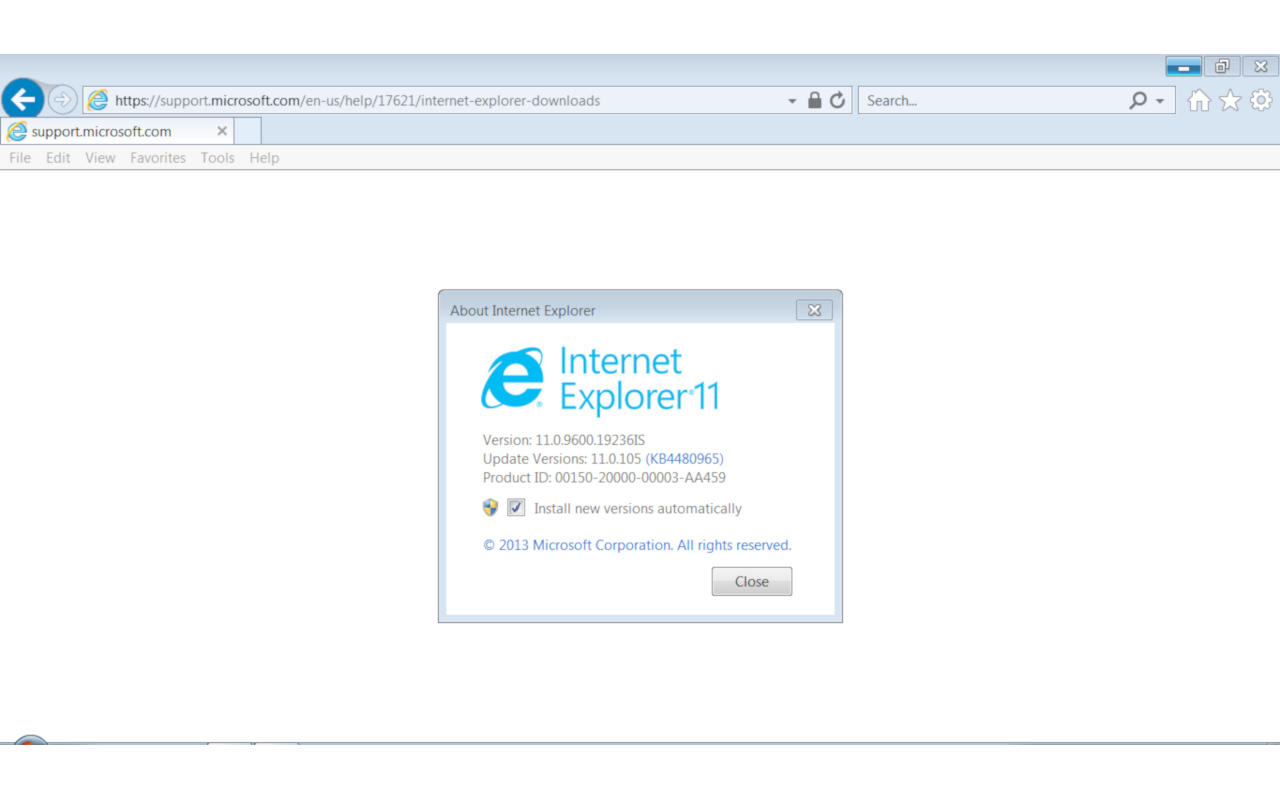The height and width of the screenshot is (800, 1280).
Task: Open the Edit menu
Action: [x=58, y=158]
